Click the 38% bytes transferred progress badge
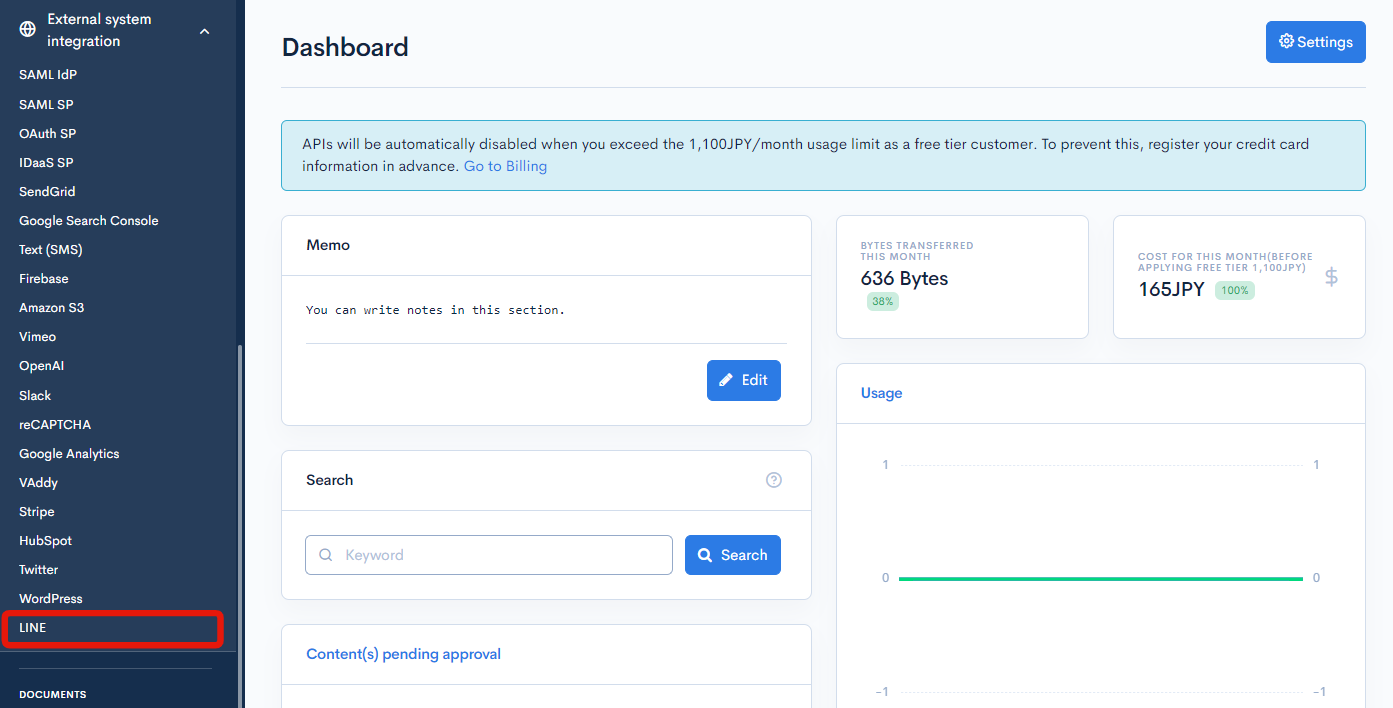 (x=882, y=301)
